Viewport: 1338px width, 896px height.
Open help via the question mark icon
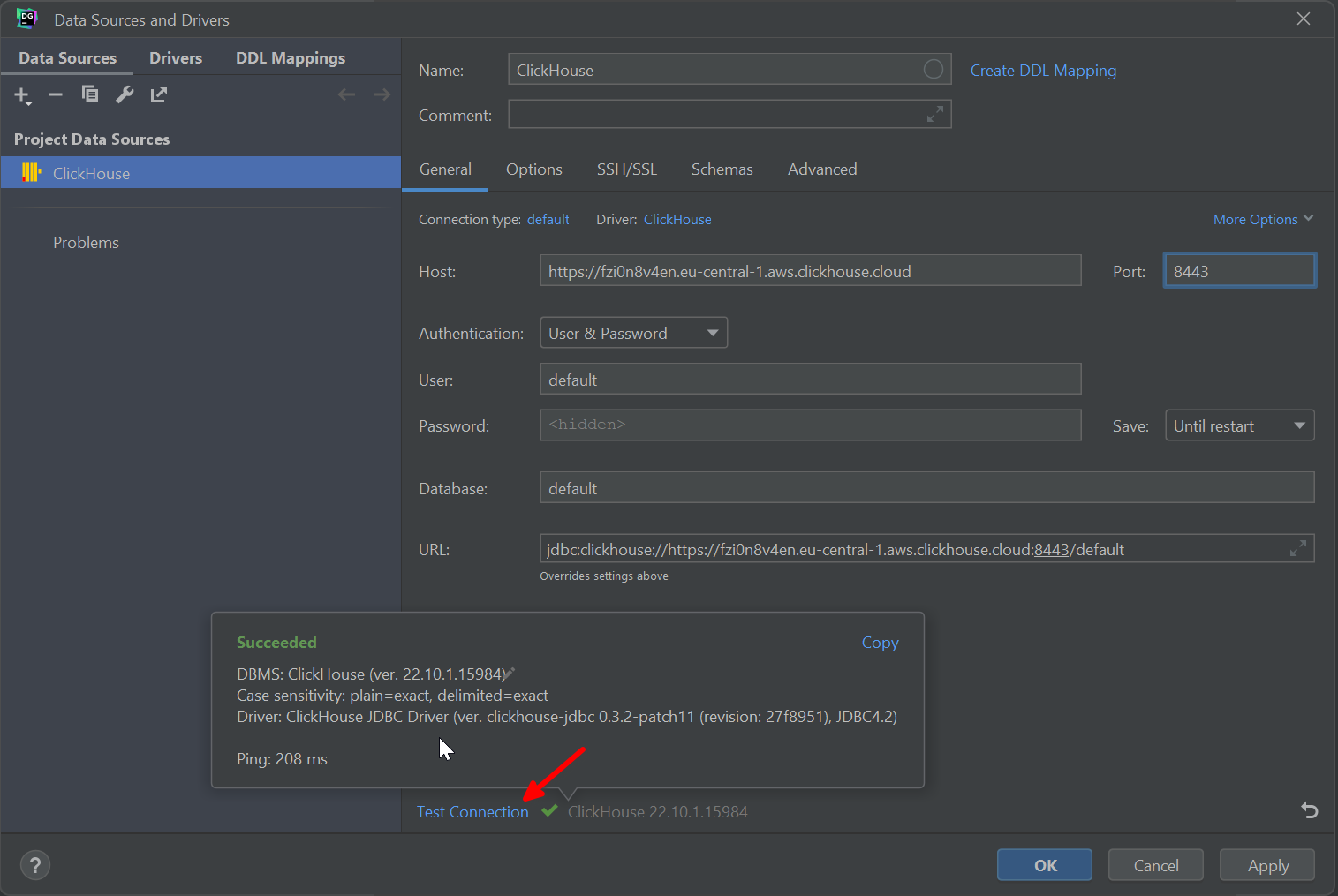(34, 865)
